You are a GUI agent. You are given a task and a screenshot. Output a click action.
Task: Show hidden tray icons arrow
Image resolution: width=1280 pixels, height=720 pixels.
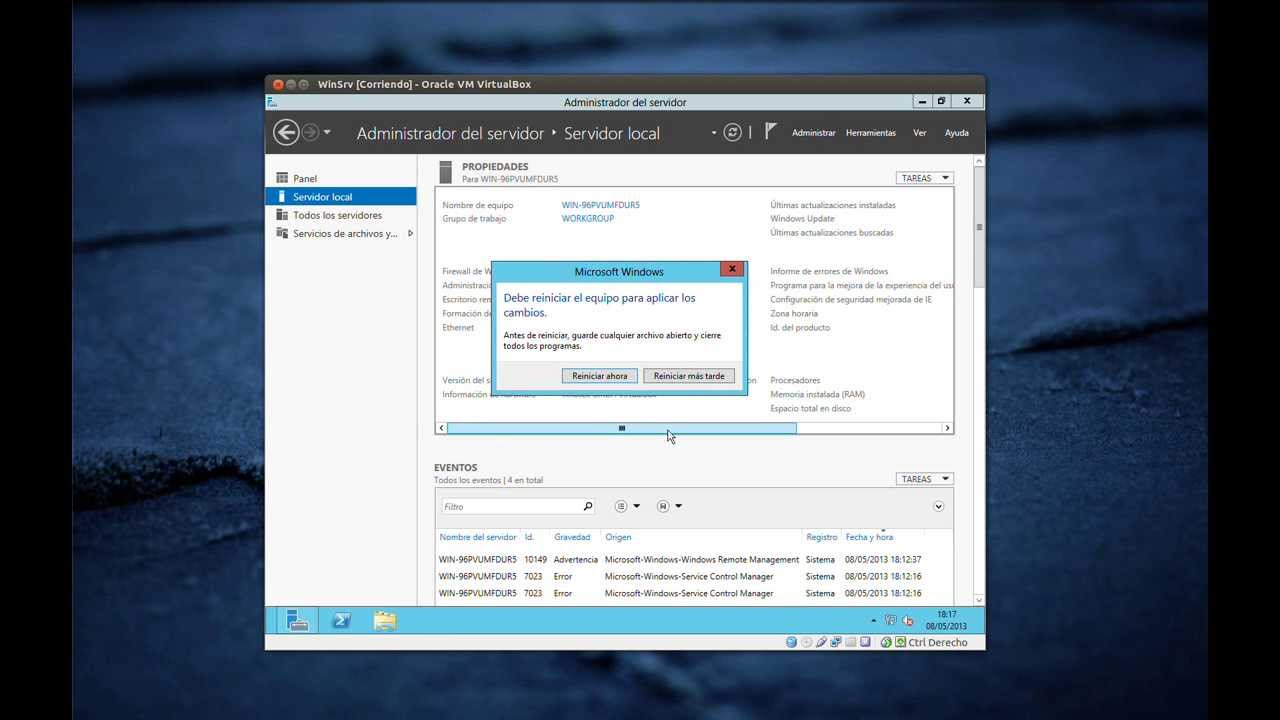pyautogui.click(x=873, y=621)
